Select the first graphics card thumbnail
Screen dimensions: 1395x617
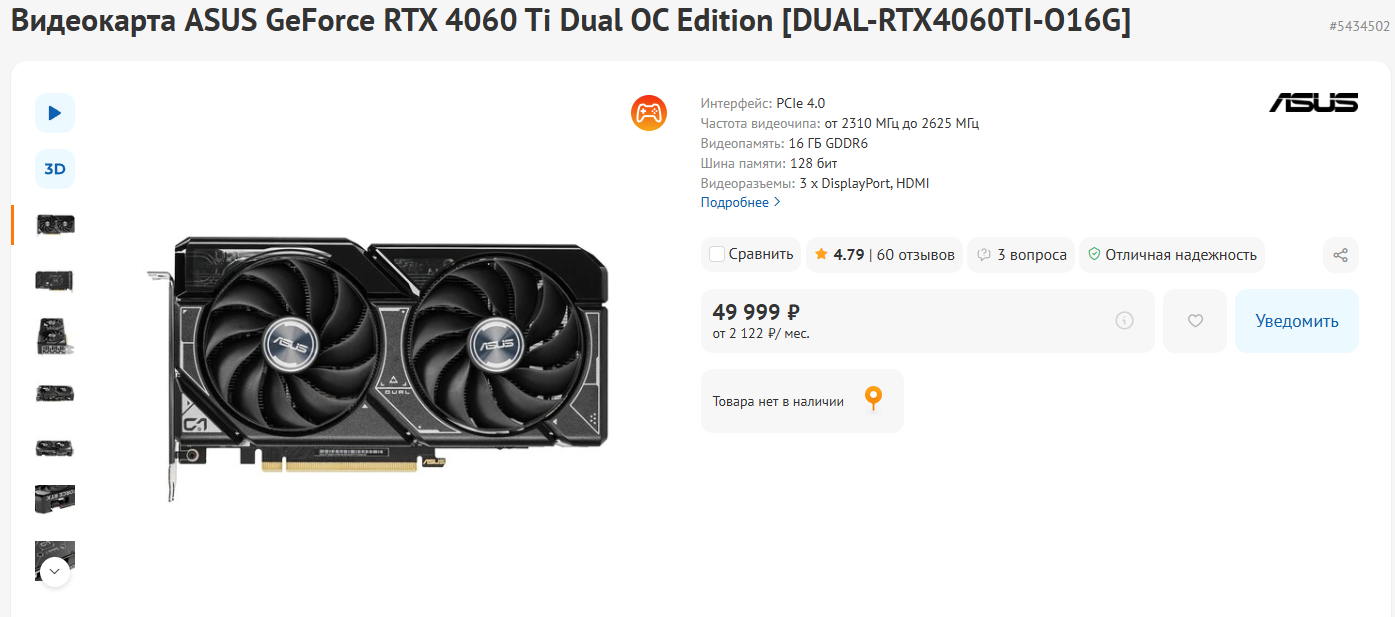coord(55,225)
